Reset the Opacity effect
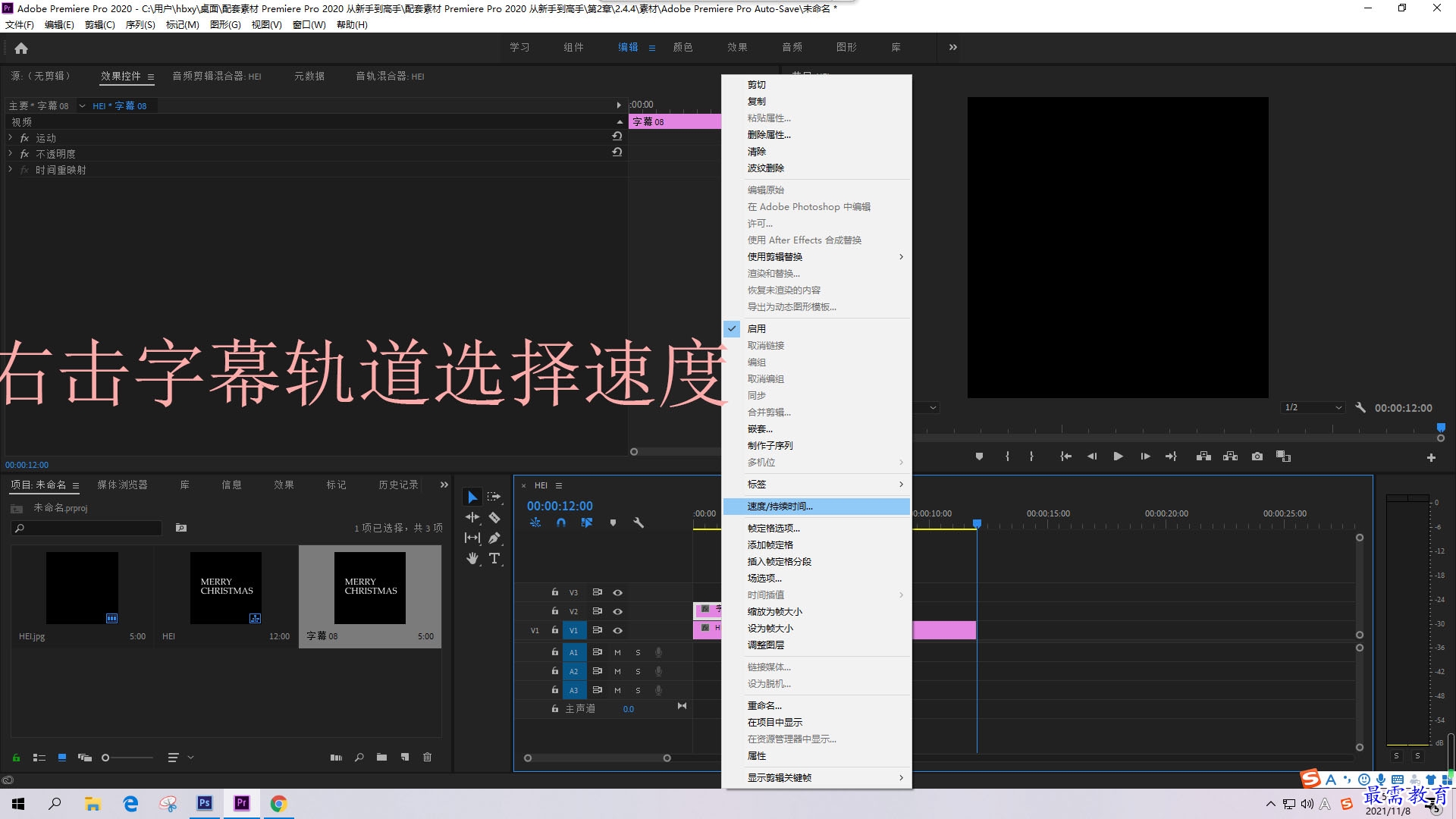The image size is (1456, 819). point(617,152)
